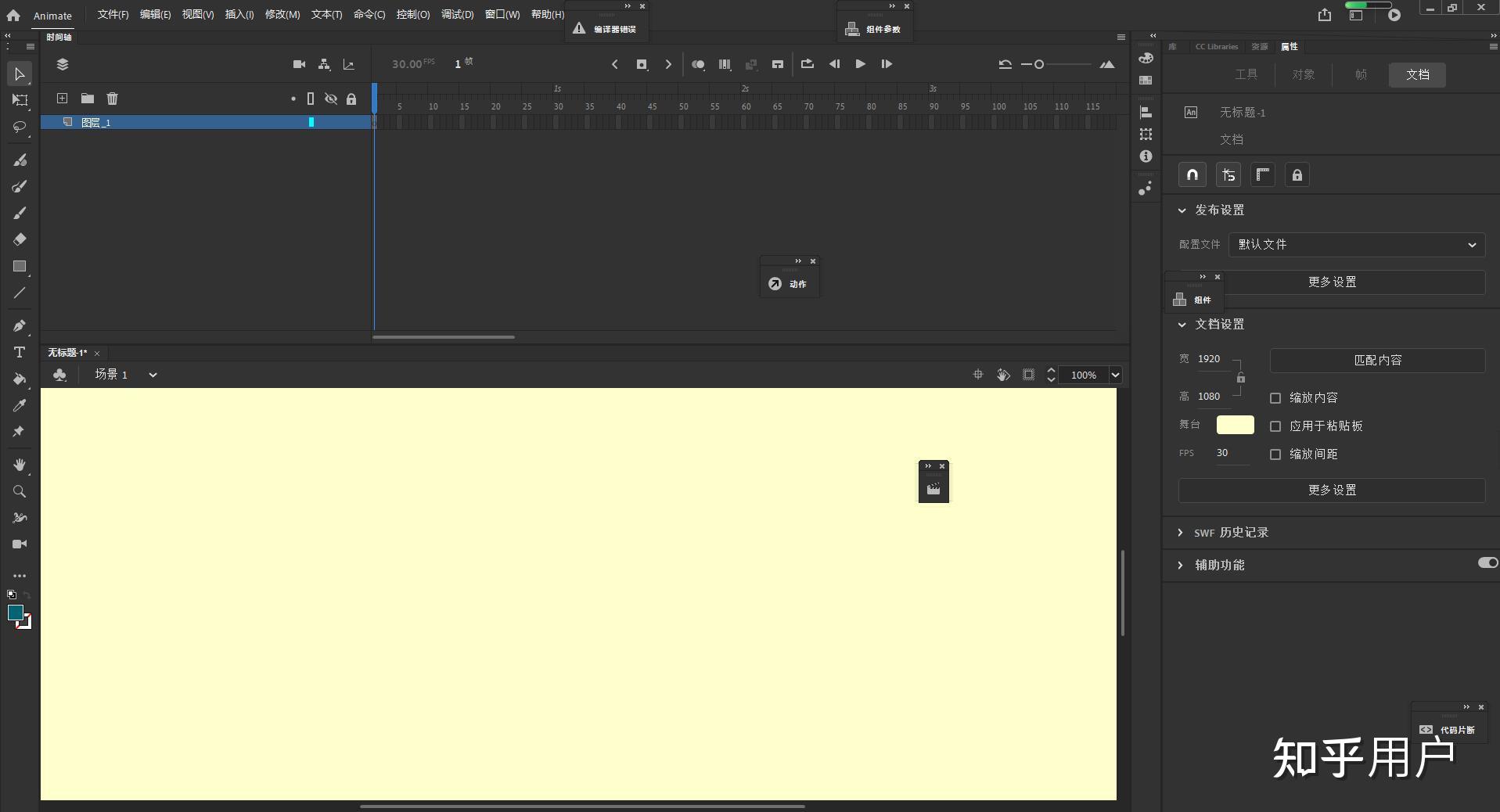1500x812 pixels.
Task: Select the Line tool
Action: tap(20, 293)
